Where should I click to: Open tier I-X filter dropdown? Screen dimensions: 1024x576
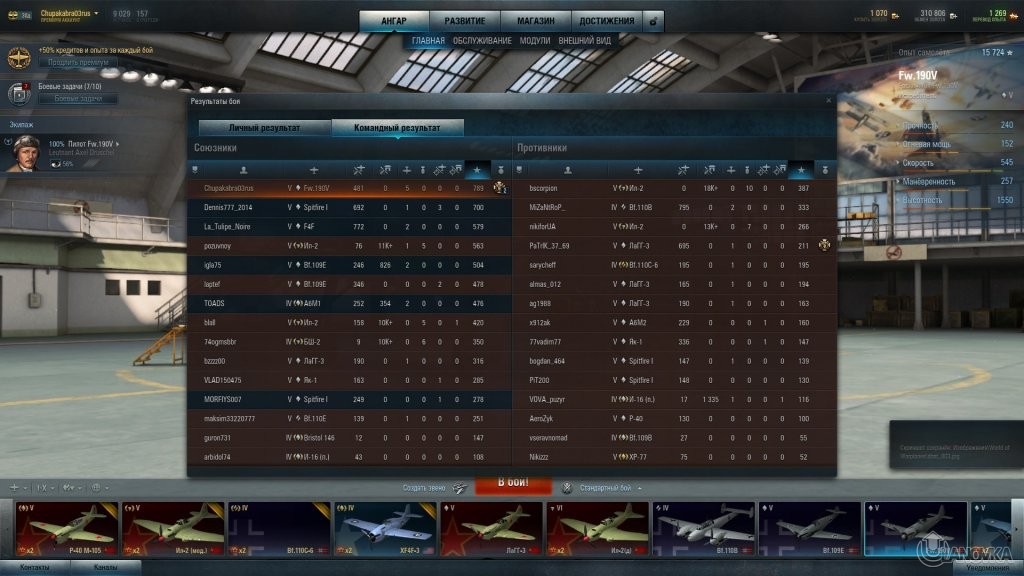coord(45,488)
